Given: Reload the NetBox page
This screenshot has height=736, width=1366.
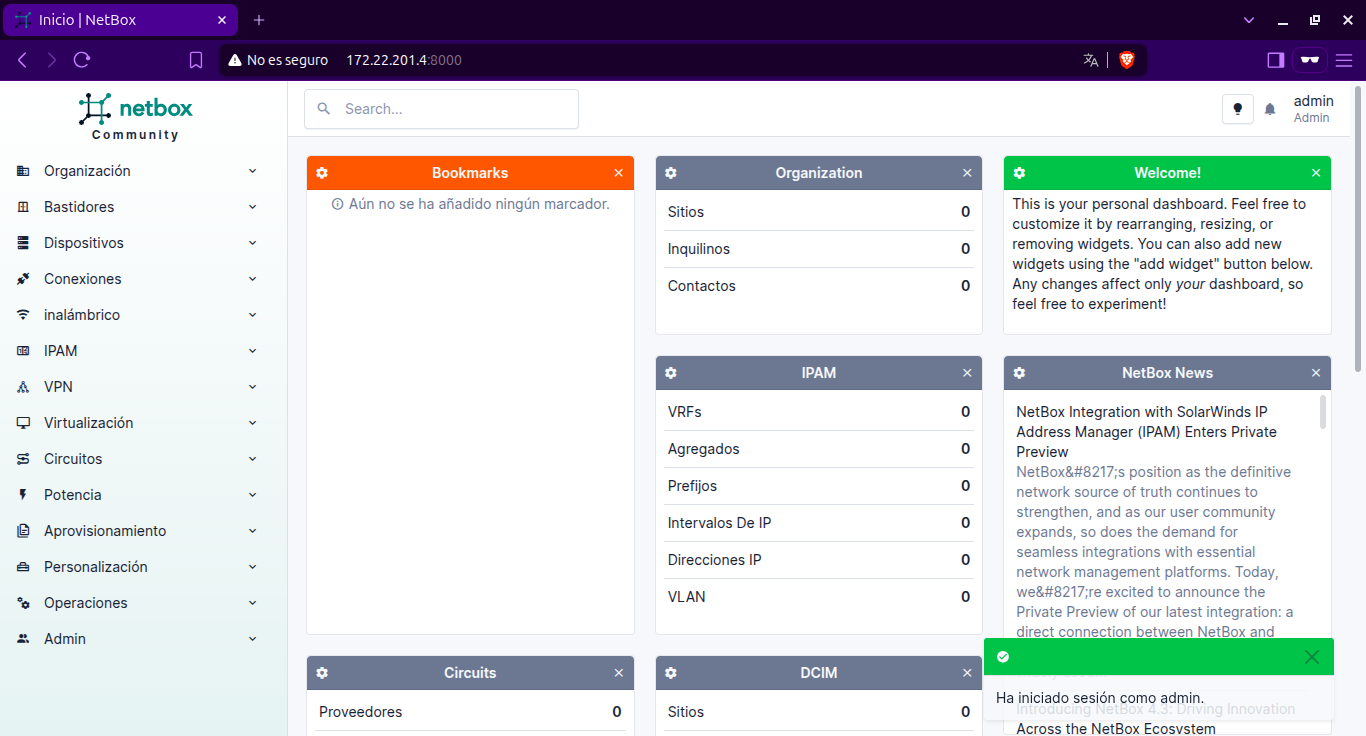Looking at the screenshot, I should [x=82, y=60].
